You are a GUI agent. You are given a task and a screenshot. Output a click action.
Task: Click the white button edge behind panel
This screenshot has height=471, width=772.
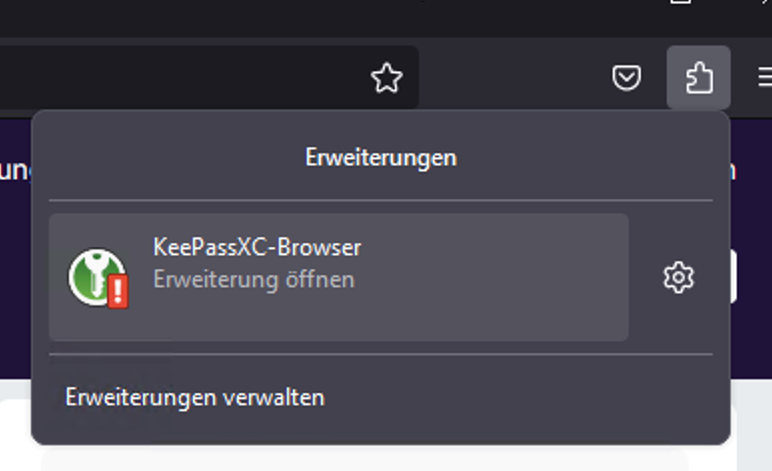tap(734, 276)
